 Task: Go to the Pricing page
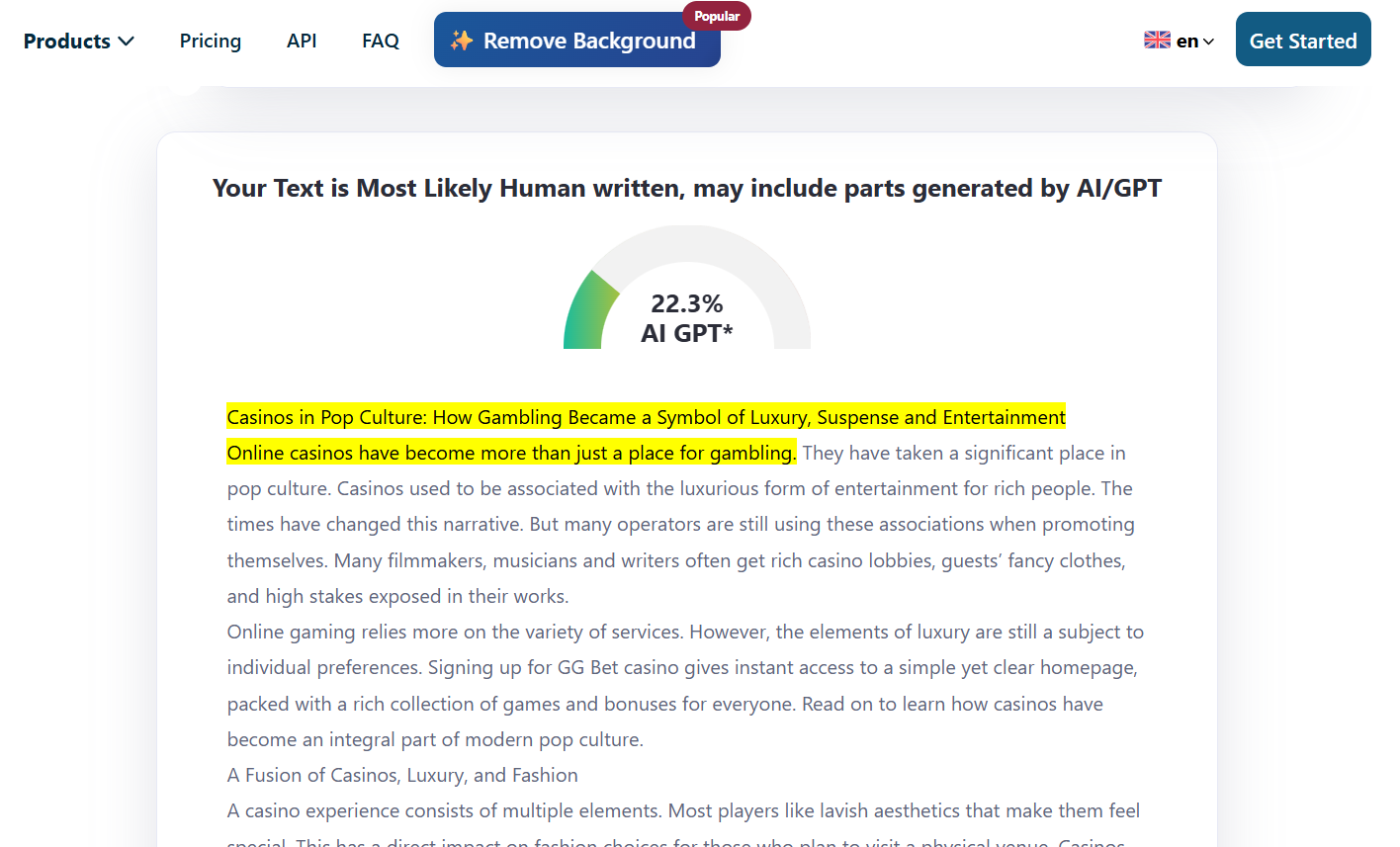pos(211,41)
